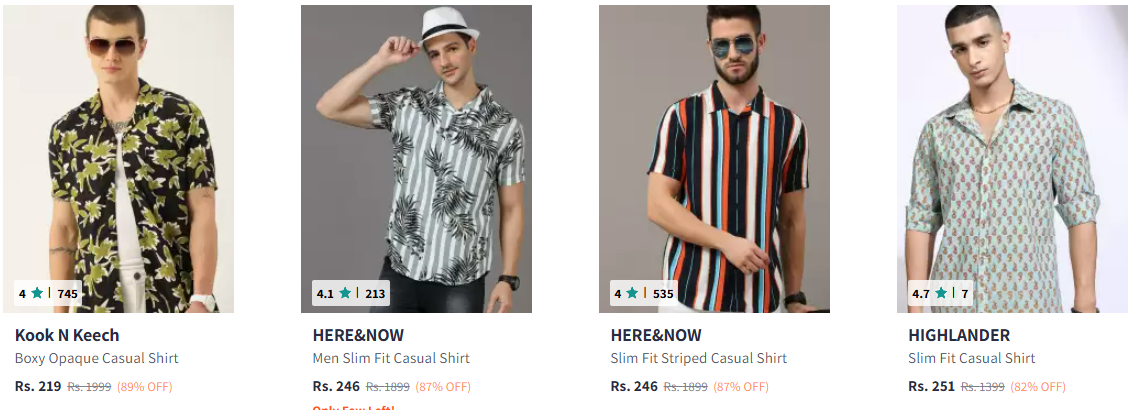Open the grey striped palm print shirt image
This screenshot has width=1134, height=410.
pos(417,159)
